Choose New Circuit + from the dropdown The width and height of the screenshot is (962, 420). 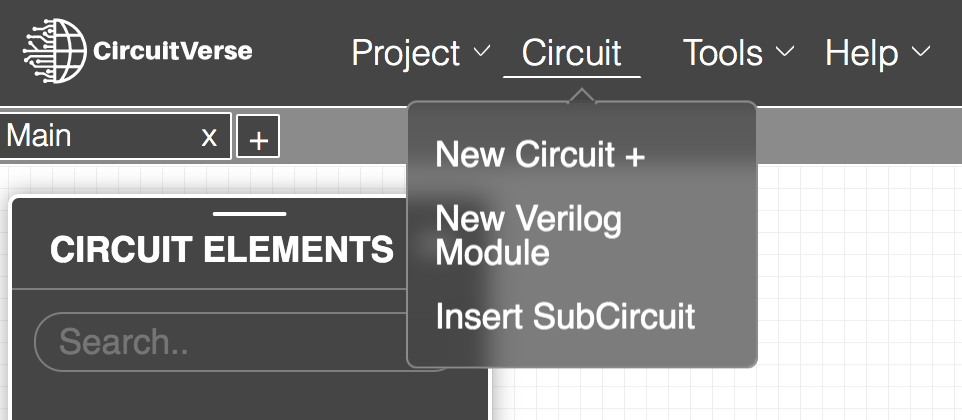pyautogui.click(x=541, y=155)
